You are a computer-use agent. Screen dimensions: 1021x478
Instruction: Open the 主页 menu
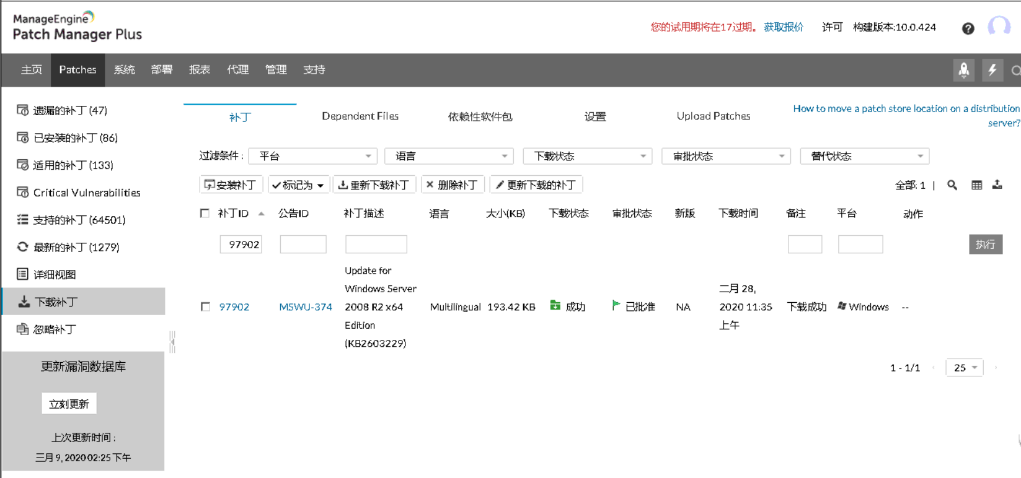pyautogui.click(x=31, y=70)
